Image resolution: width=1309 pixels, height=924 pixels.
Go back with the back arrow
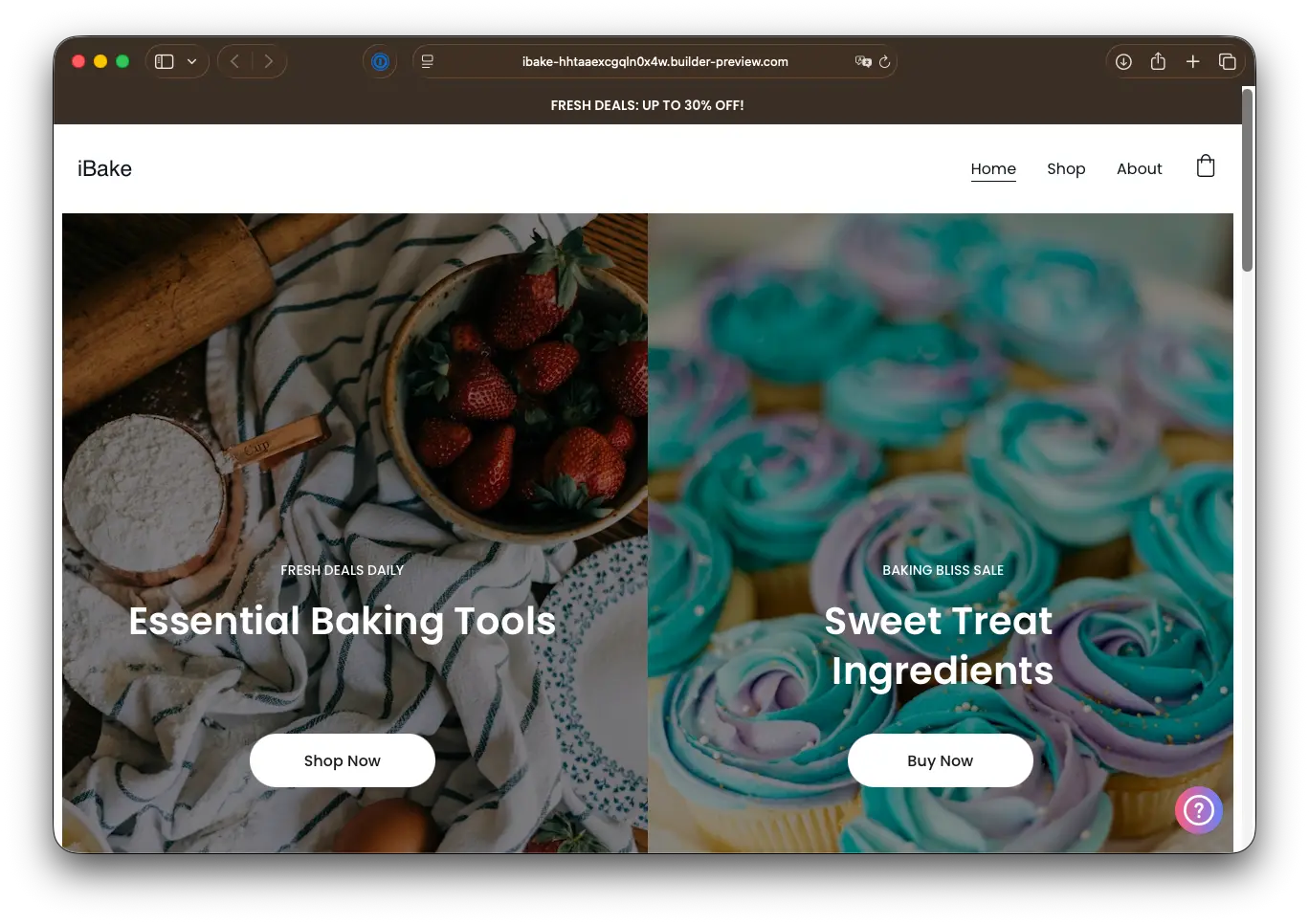[x=235, y=62]
